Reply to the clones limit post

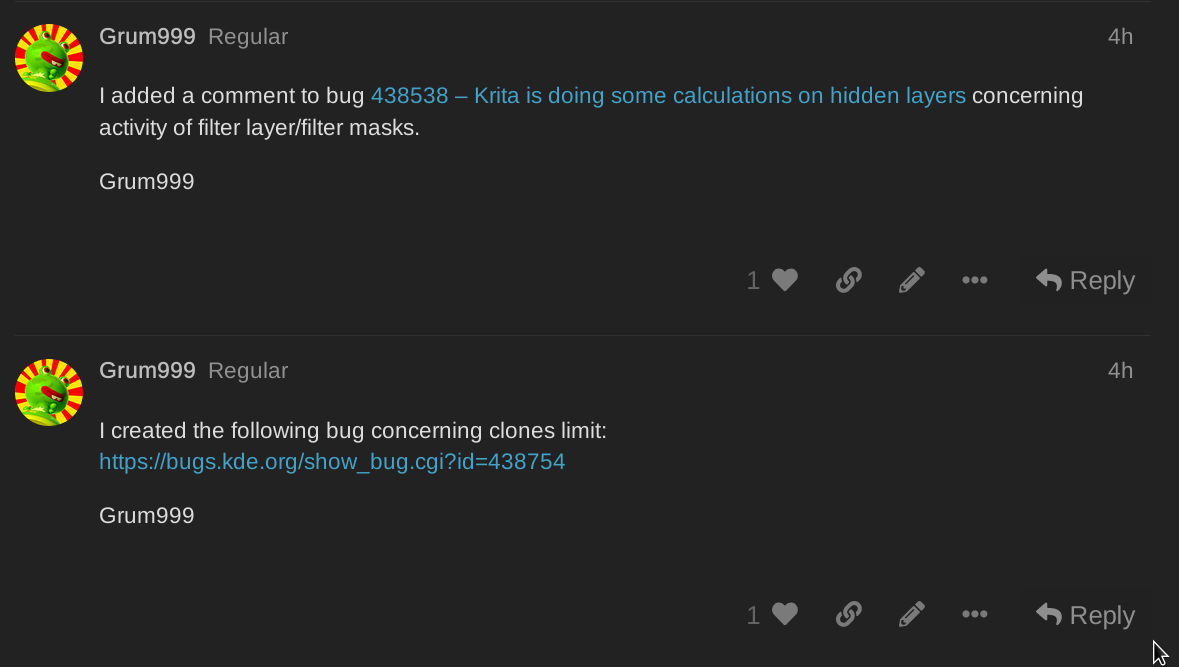coord(1085,615)
